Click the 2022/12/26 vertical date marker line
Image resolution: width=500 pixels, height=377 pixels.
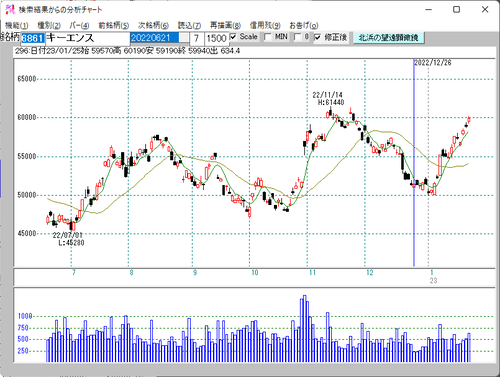coord(414,163)
